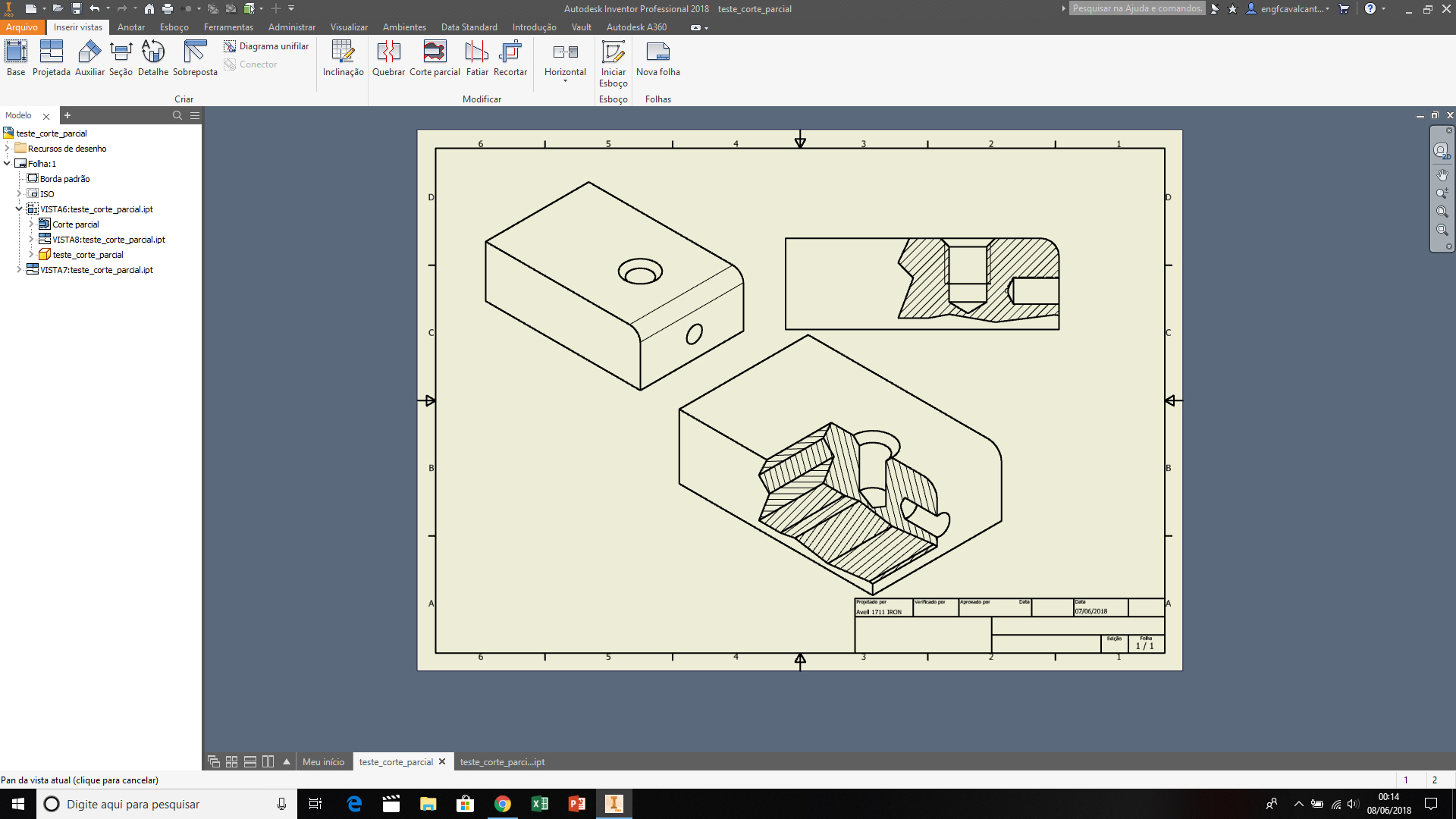Select the Base view tool
This screenshot has height=819, width=1456.
[15, 57]
